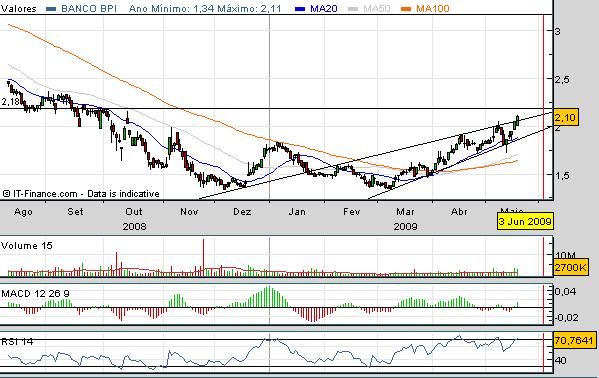The height and width of the screenshot is (378, 599).
Task: Click the Mar month label on time axis
Action: tap(405, 211)
